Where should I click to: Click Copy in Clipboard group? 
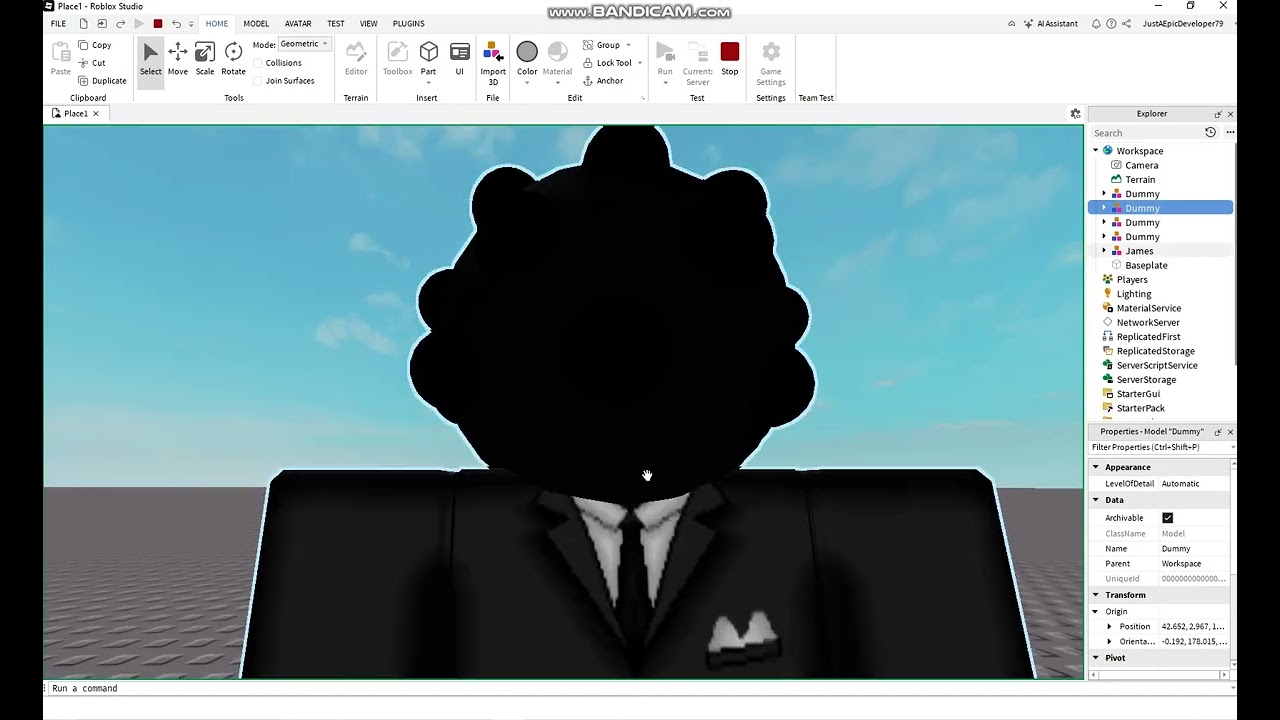click(94, 45)
